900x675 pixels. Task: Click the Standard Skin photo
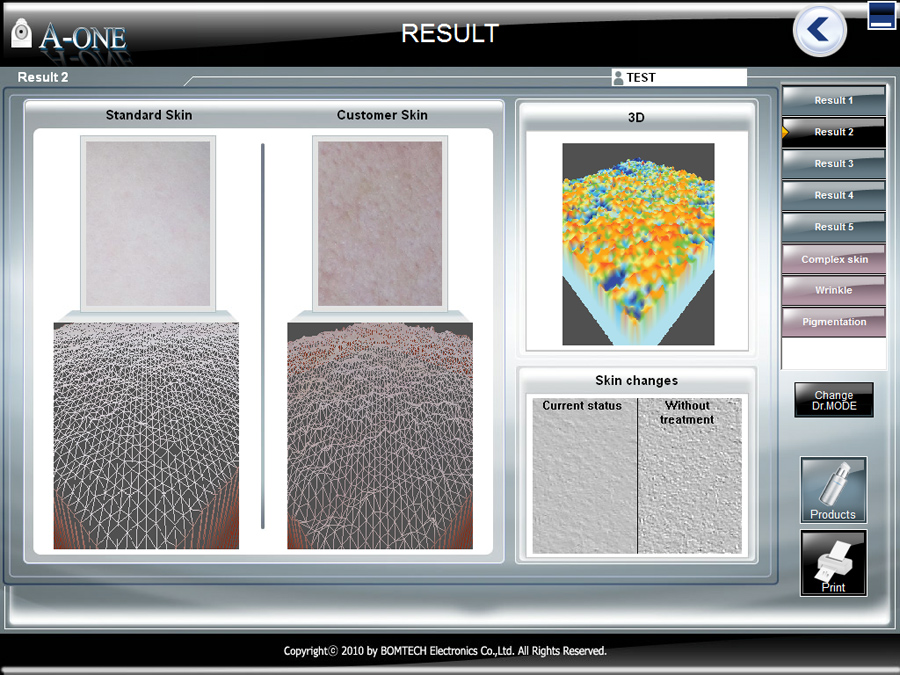148,223
